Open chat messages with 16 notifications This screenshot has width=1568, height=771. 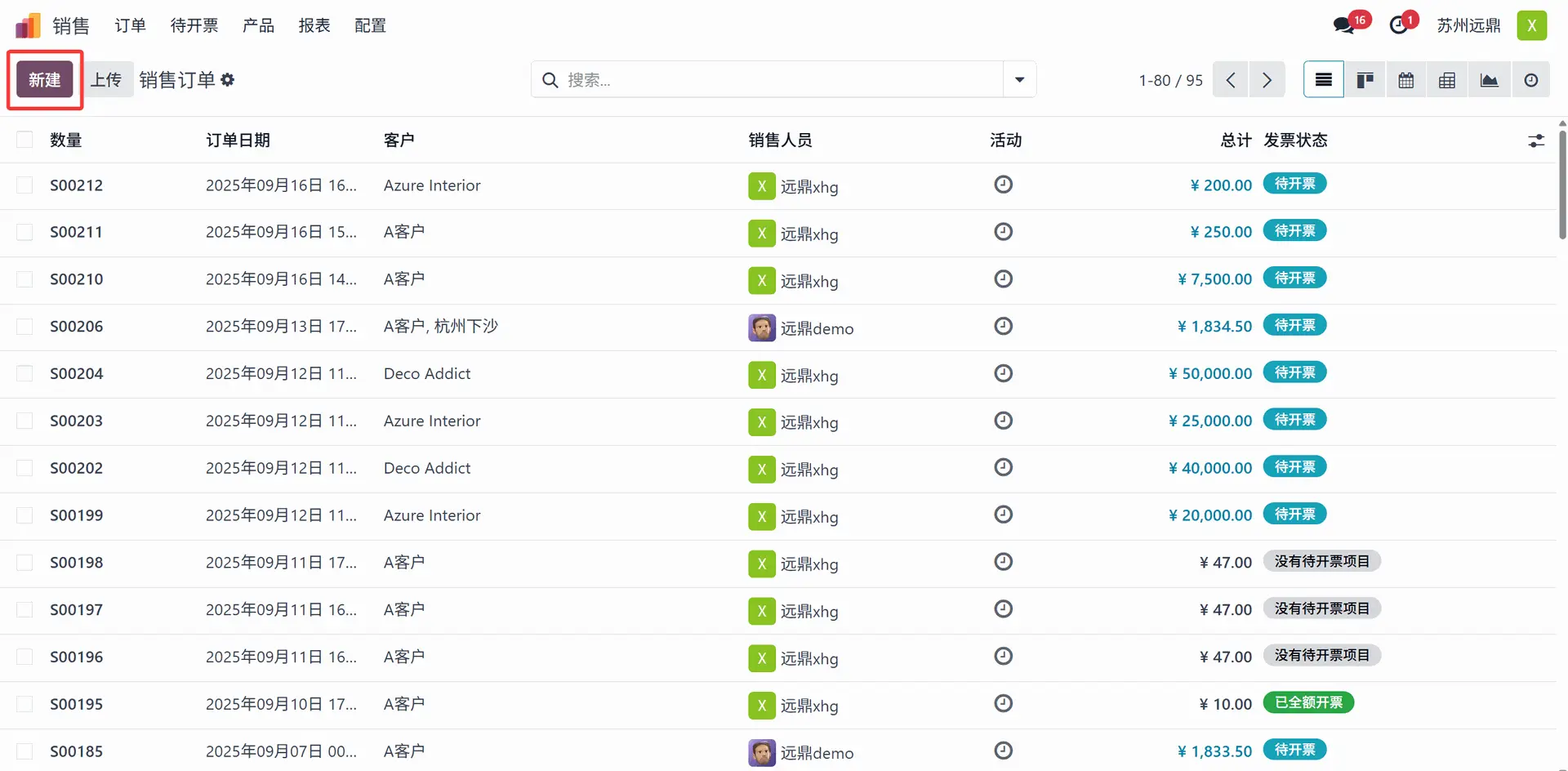click(x=1344, y=25)
